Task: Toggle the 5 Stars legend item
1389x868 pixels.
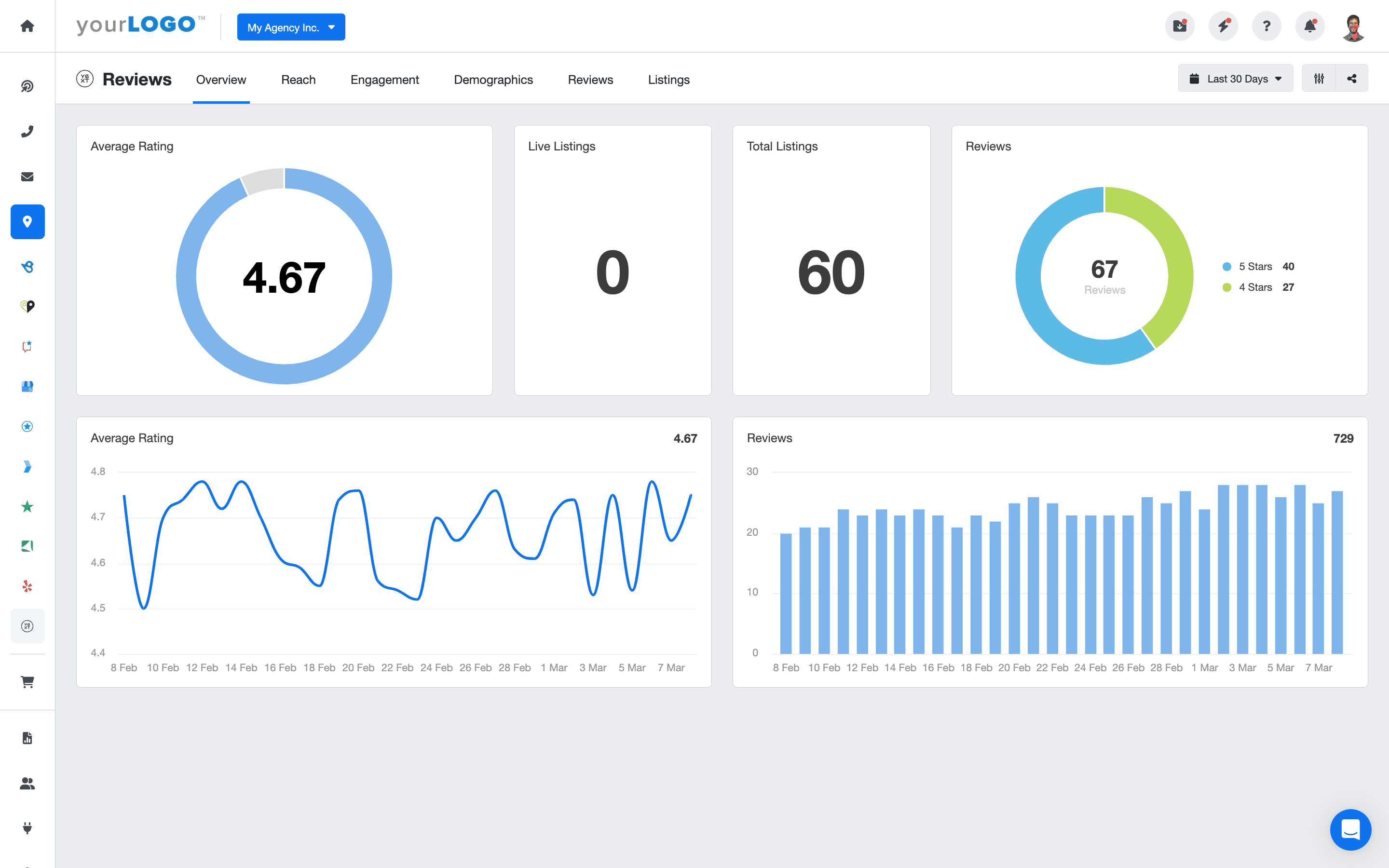Action: point(1255,266)
